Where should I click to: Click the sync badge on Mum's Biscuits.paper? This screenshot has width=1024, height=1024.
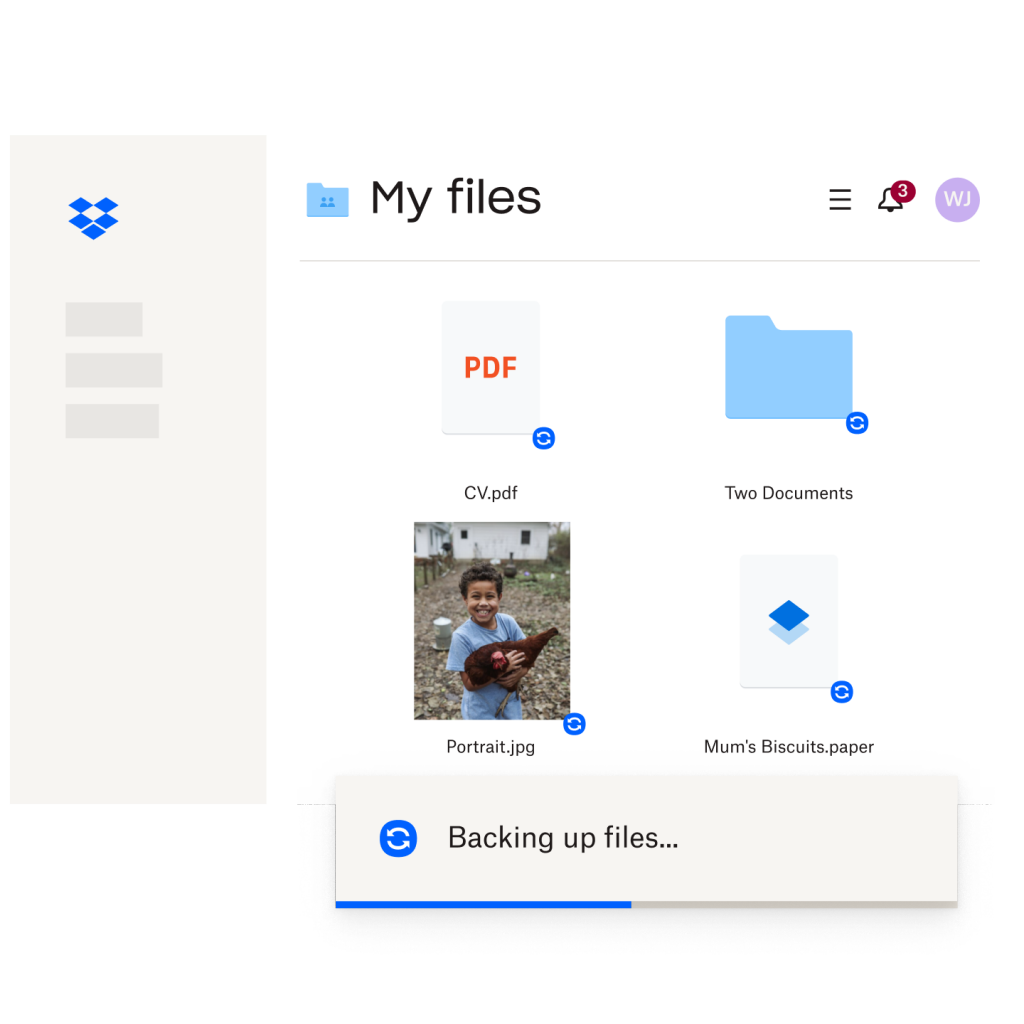841,691
